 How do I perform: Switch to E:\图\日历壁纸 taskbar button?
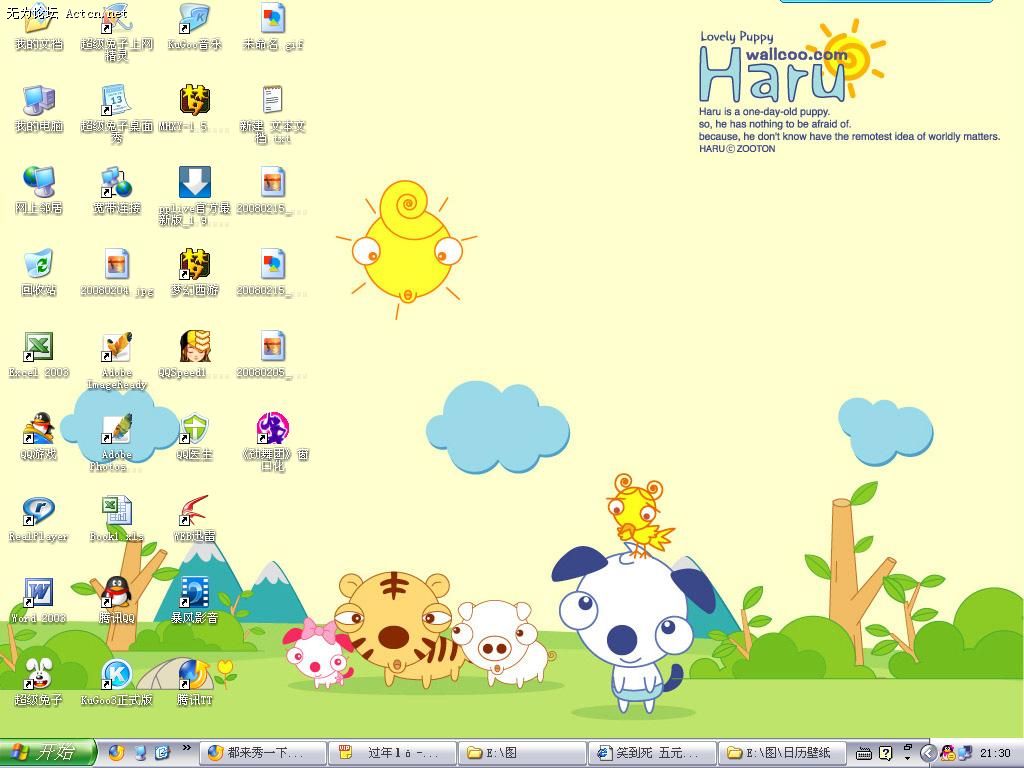(781, 753)
